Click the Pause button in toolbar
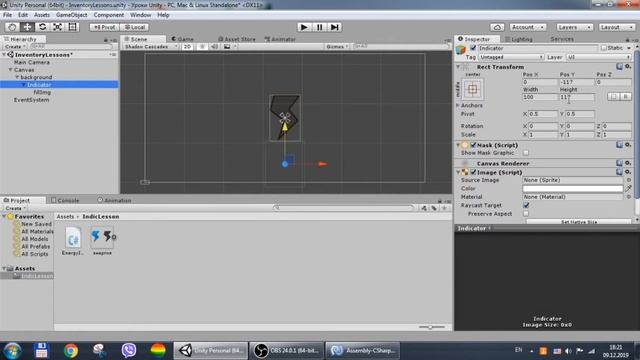 coord(319,27)
